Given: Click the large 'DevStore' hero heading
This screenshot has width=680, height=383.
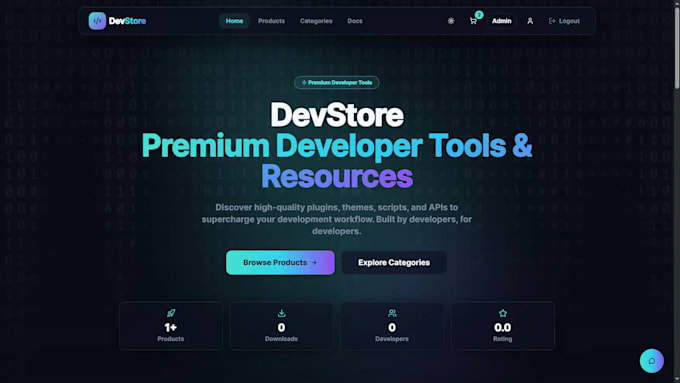Looking at the screenshot, I should coord(337,115).
